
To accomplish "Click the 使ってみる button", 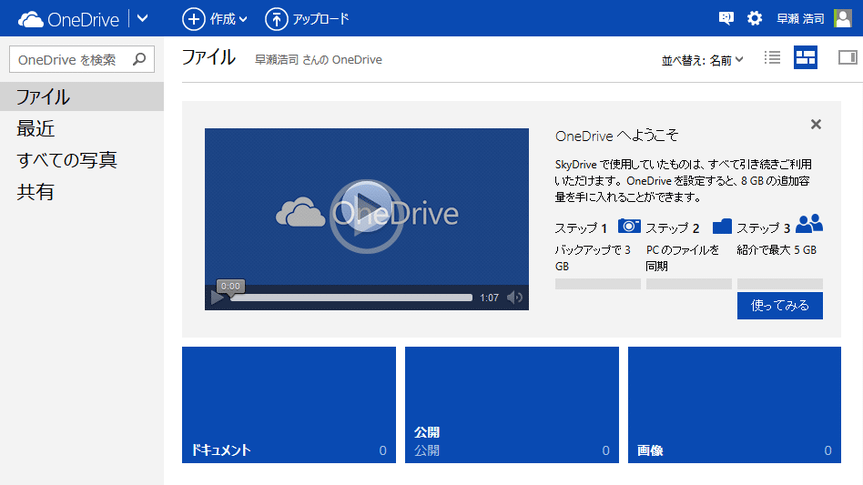I will click(x=780, y=306).
